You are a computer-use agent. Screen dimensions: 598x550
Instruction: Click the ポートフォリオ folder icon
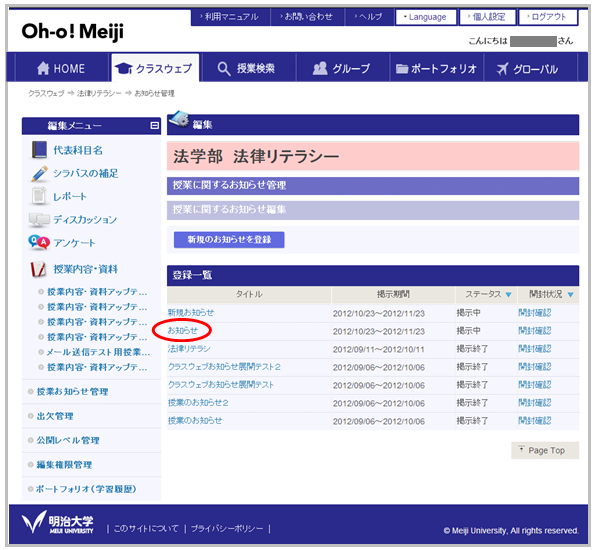[x=402, y=69]
